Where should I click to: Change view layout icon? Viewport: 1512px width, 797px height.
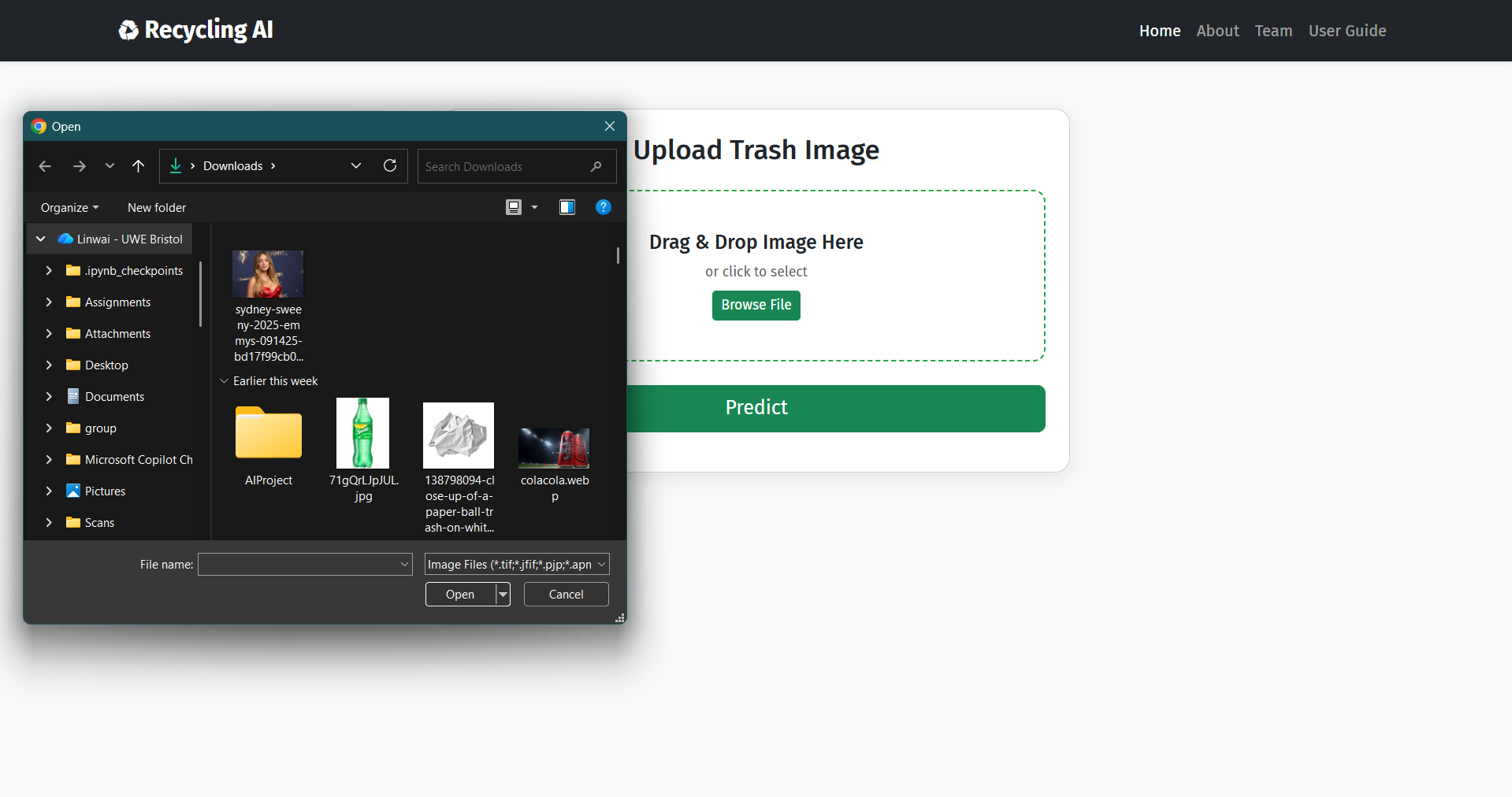pyautogui.click(x=514, y=207)
